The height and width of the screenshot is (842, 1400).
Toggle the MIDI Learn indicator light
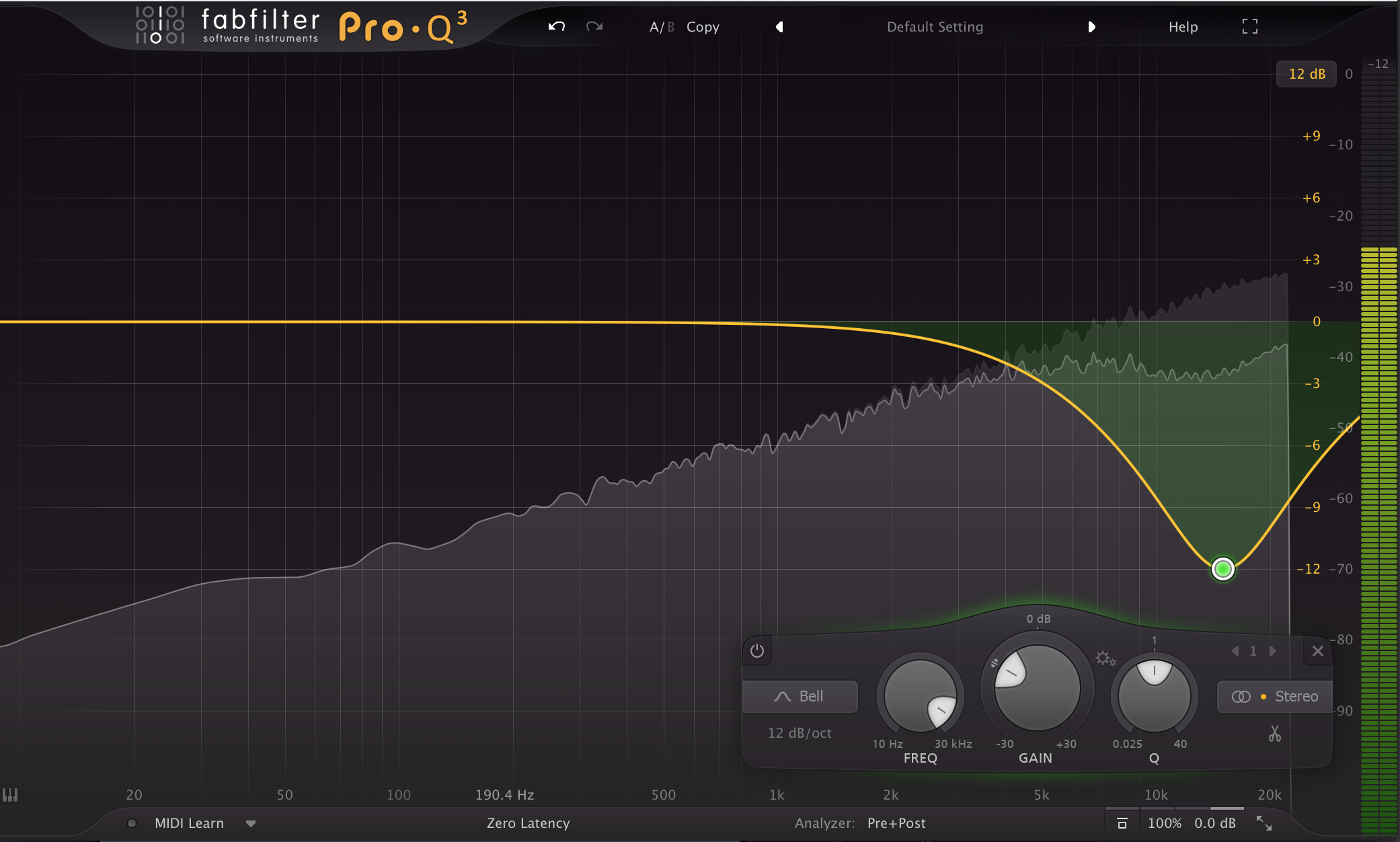[x=132, y=823]
